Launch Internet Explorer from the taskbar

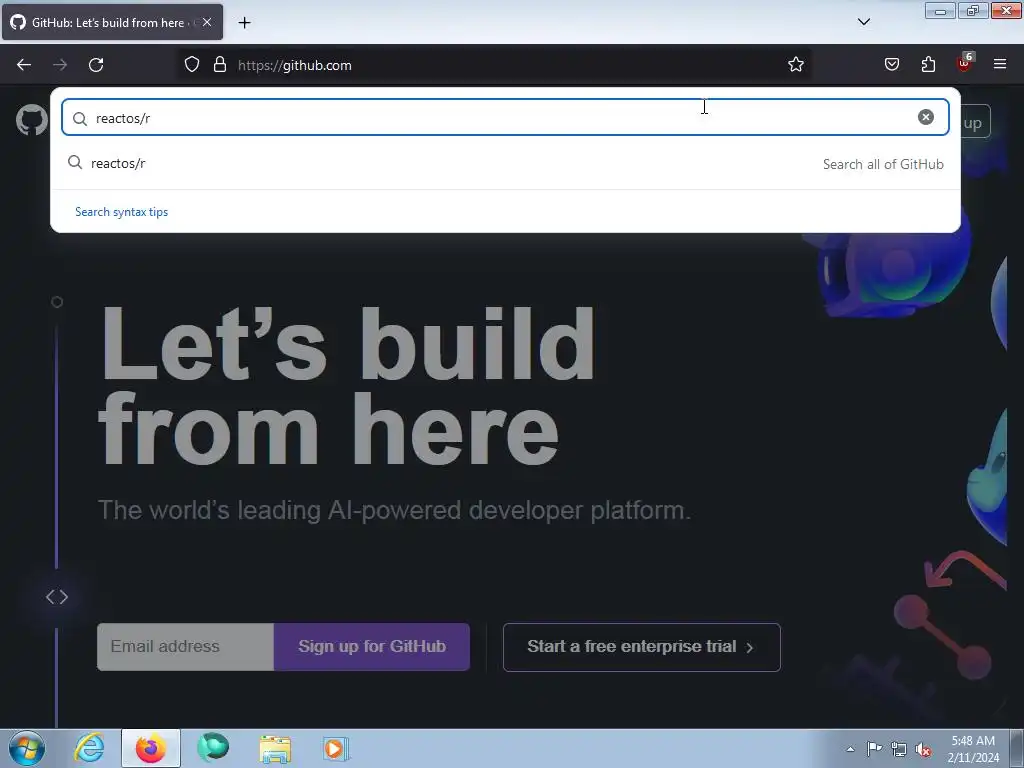(89, 748)
